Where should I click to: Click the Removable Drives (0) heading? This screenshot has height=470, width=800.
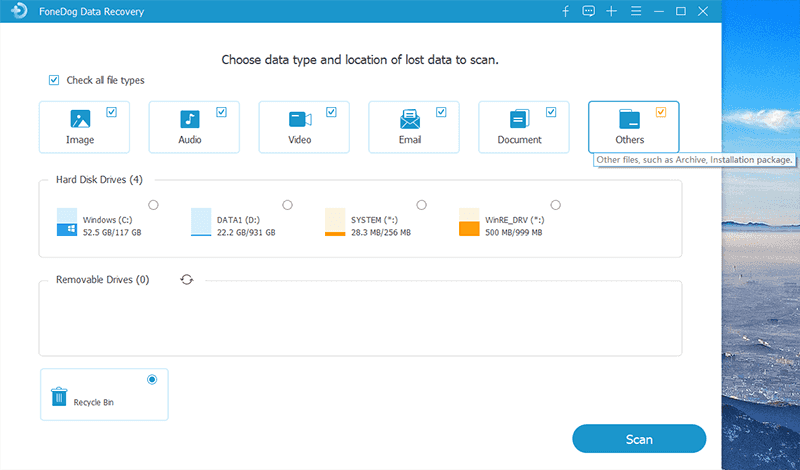pos(103,280)
